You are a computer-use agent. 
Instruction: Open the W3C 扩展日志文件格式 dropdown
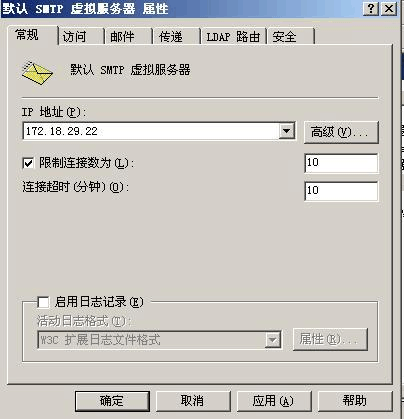point(273,340)
